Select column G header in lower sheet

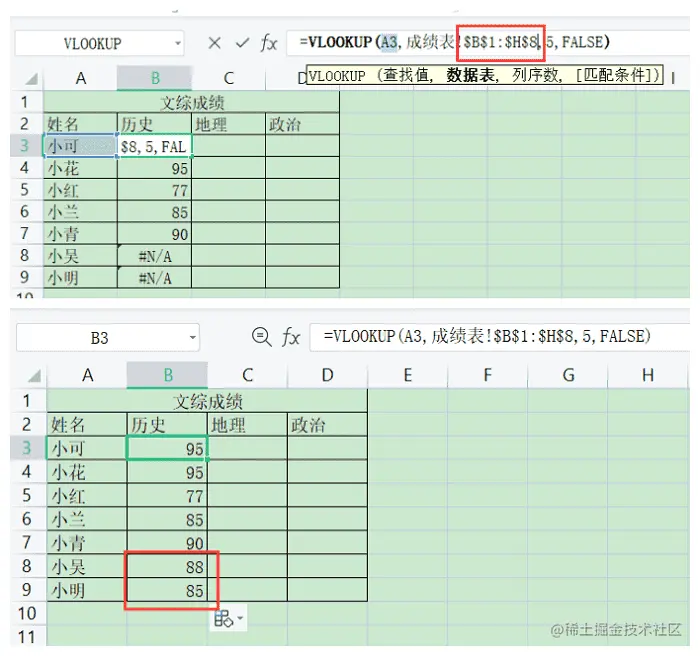click(x=568, y=375)
